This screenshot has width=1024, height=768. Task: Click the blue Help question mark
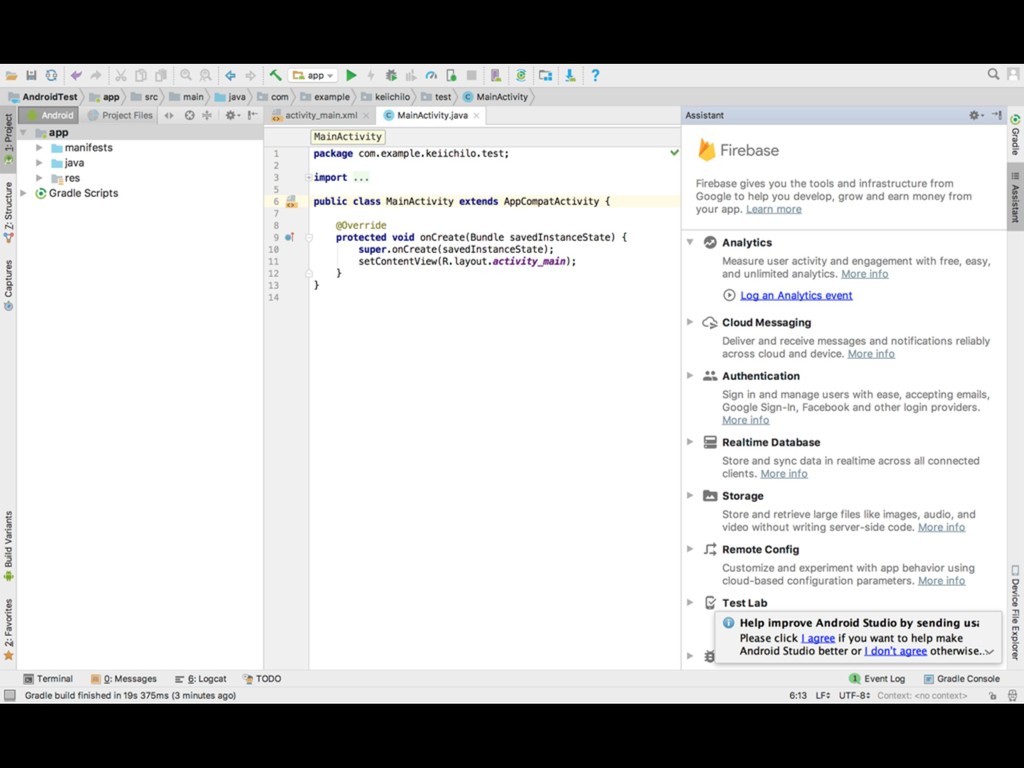click(x=595, y=76)
